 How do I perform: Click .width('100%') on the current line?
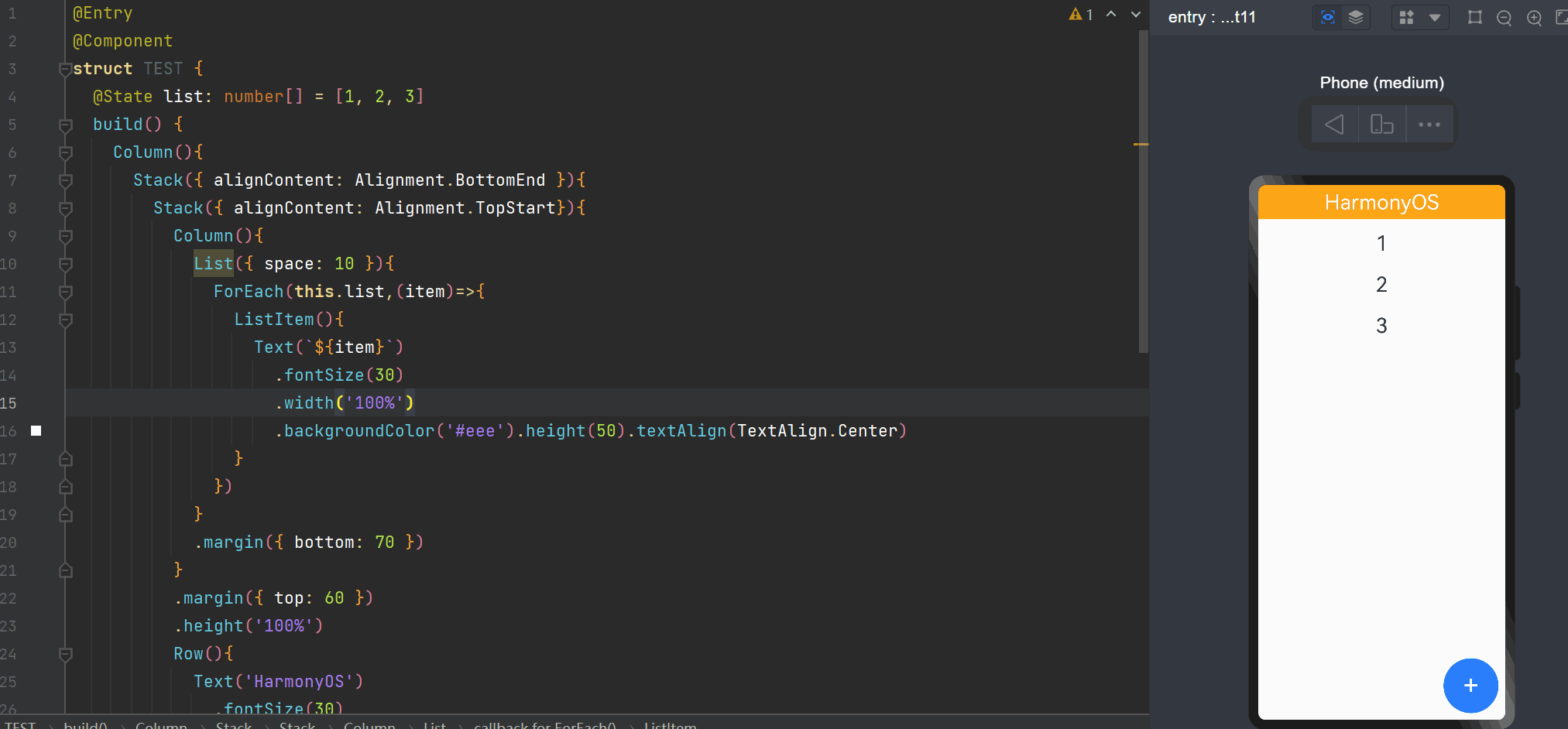point(345,403)
